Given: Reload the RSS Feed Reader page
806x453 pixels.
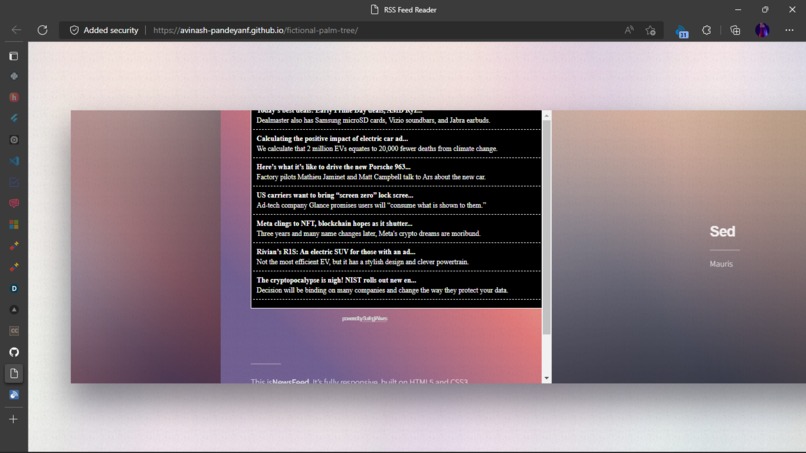Looking at the screenshot, I should pos(42,30).
